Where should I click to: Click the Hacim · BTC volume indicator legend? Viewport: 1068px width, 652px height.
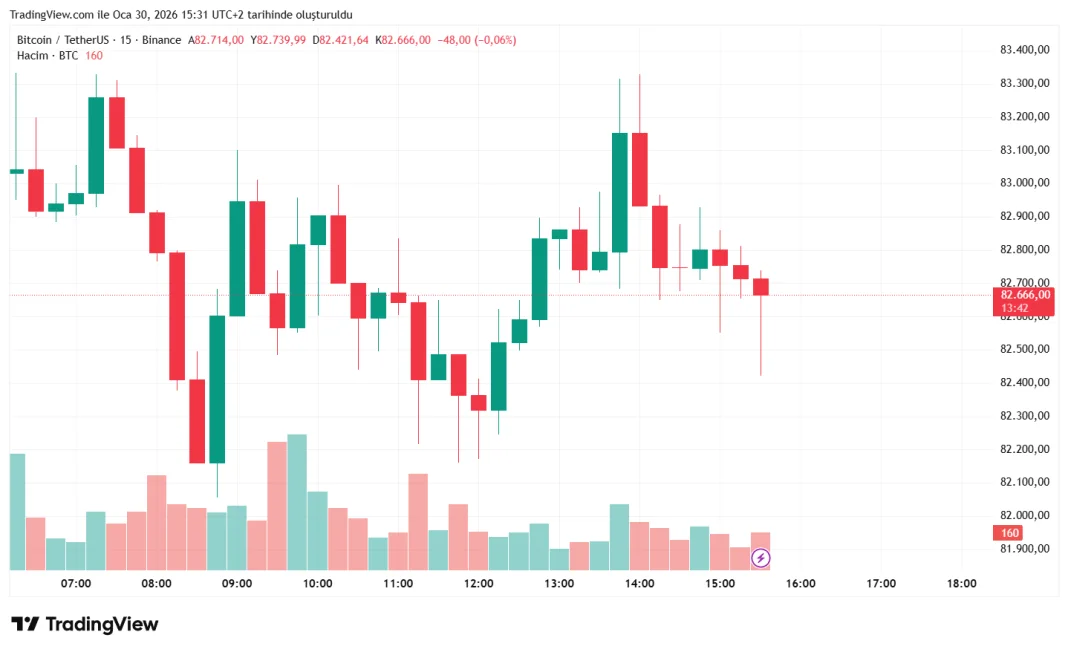coord(47,55)
